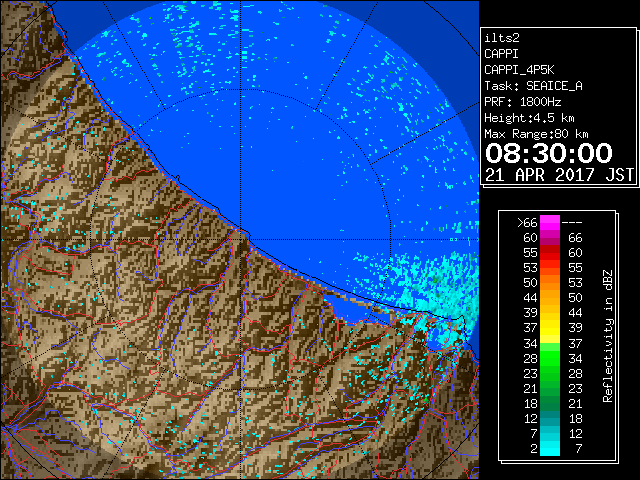
Task: Select the dark red 55–60 dBZ swatch
Action: click(x=550, y=253)
